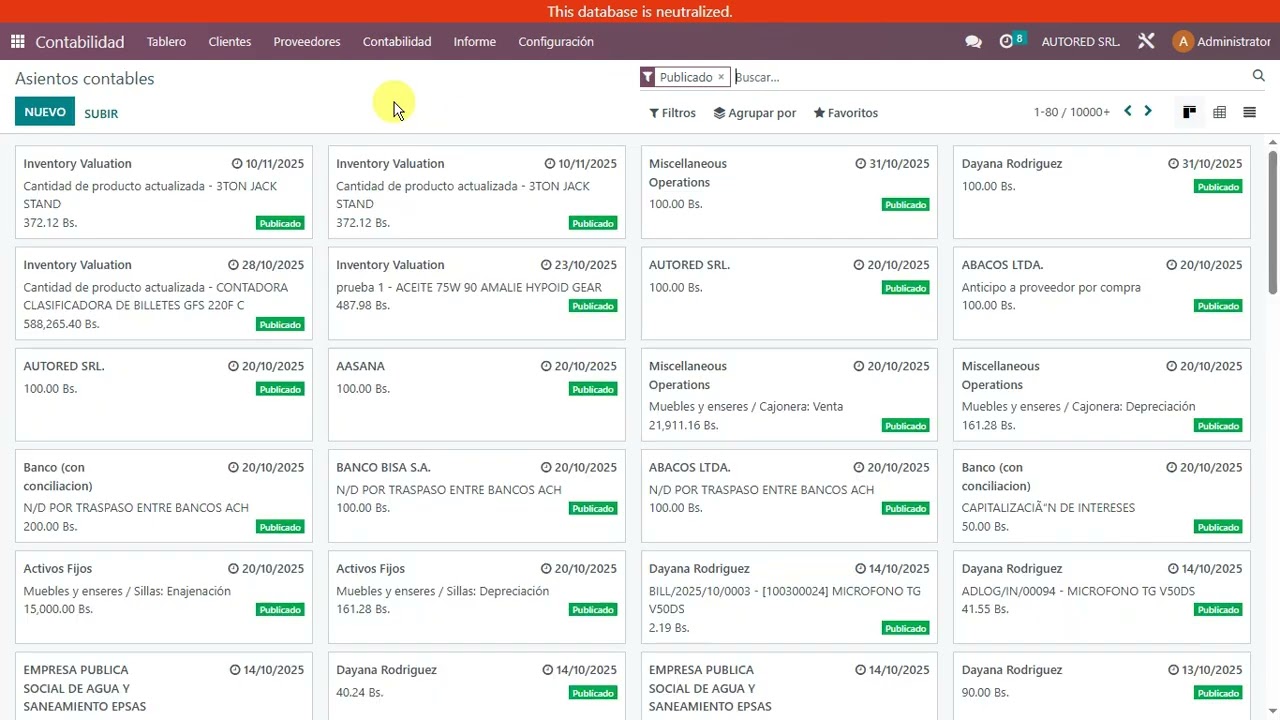
Task: Open the Proveedores menu
Action: [307, 42]
